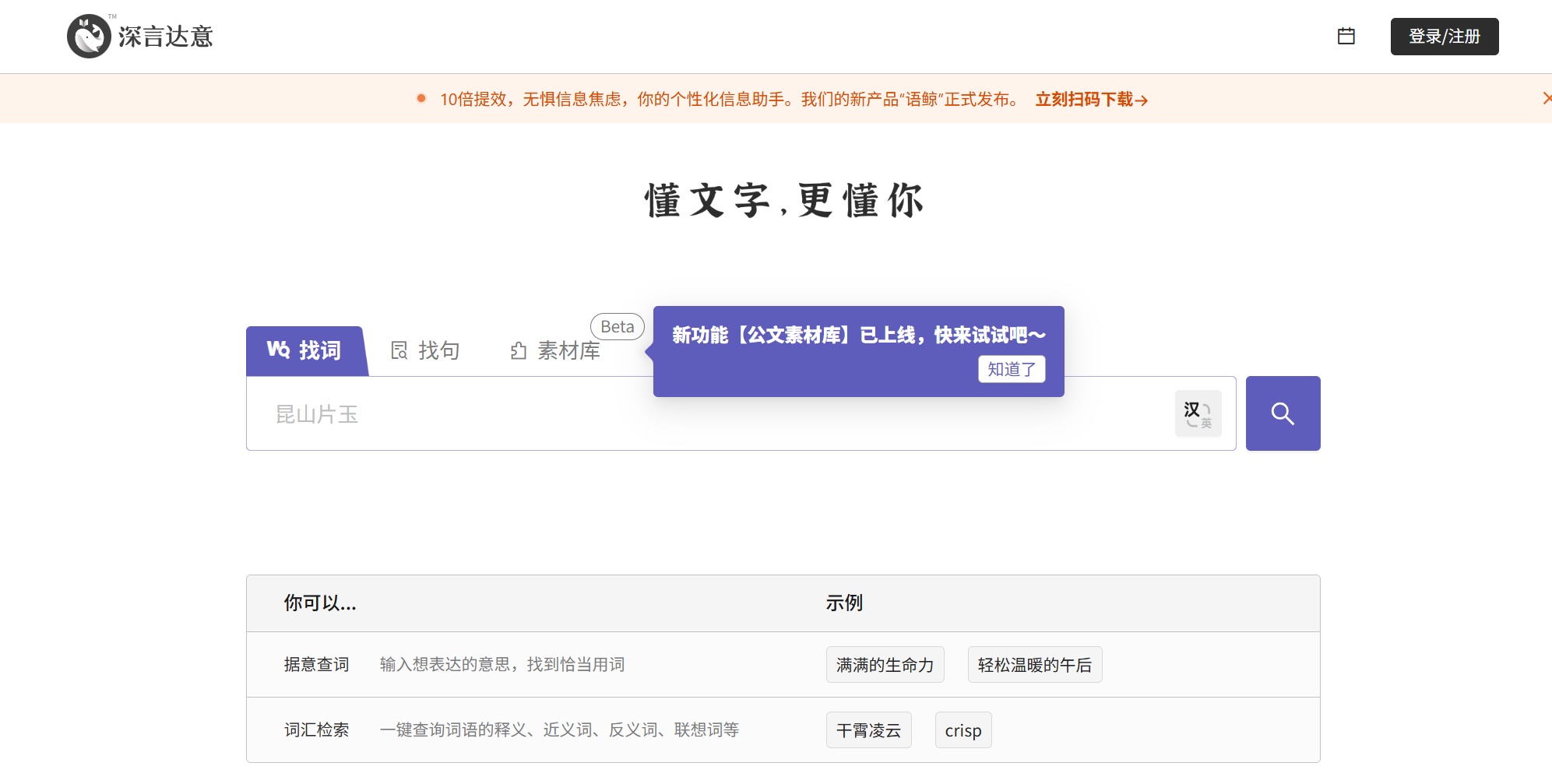Open the 素材库 tab

click(555, 351)
